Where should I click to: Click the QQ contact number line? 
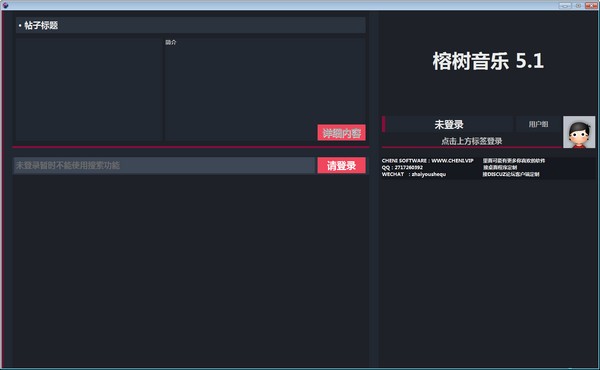tap(402, 167)
